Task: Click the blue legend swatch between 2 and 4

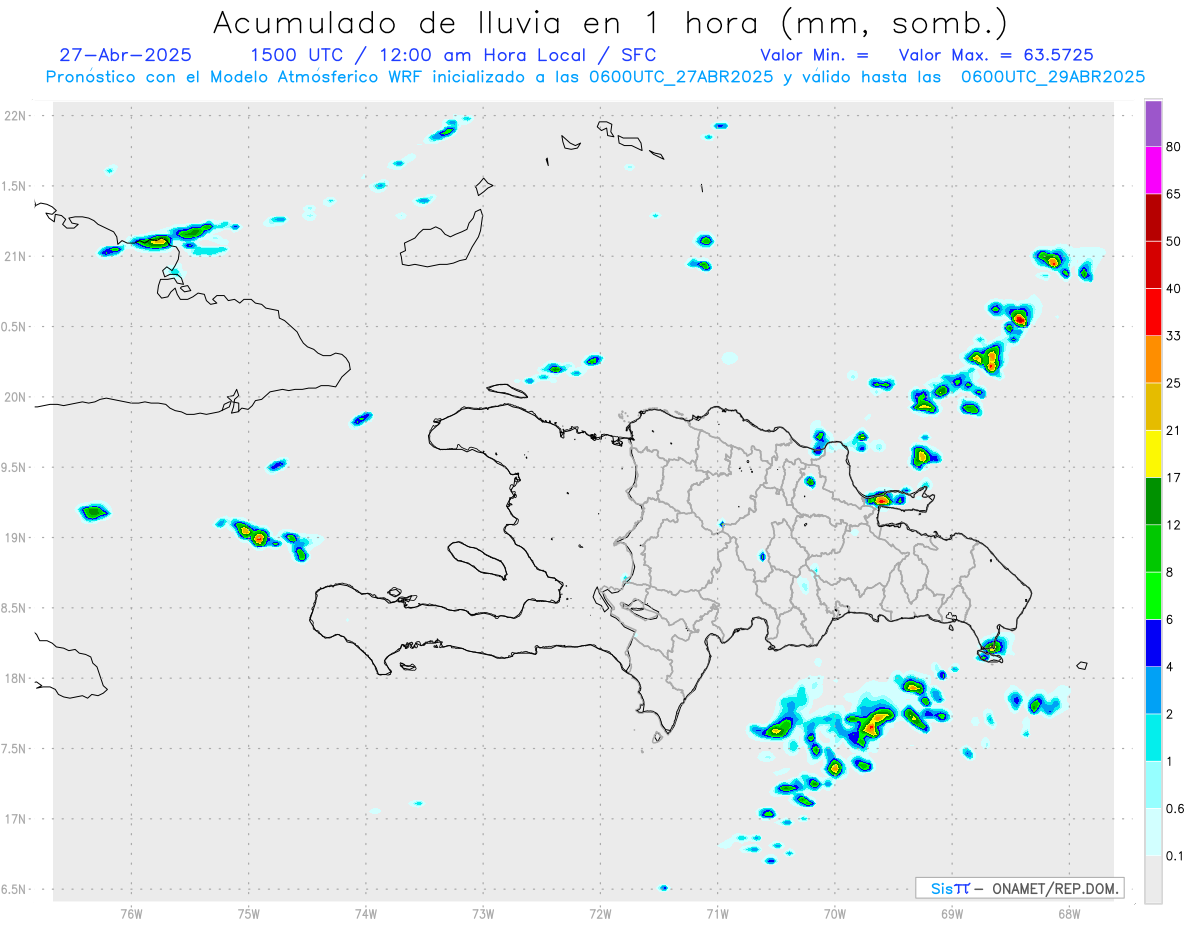Action: tap(1153, 690)
